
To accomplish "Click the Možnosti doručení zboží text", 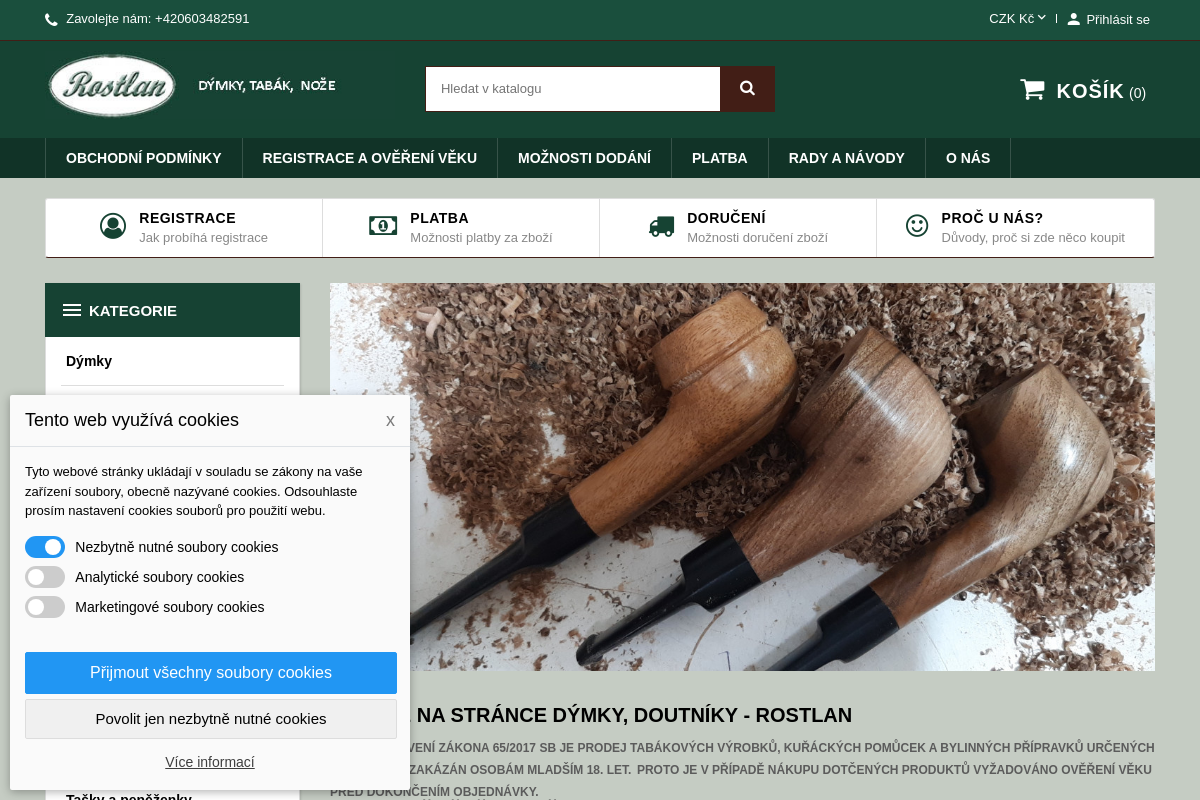I will click(757, 238).
